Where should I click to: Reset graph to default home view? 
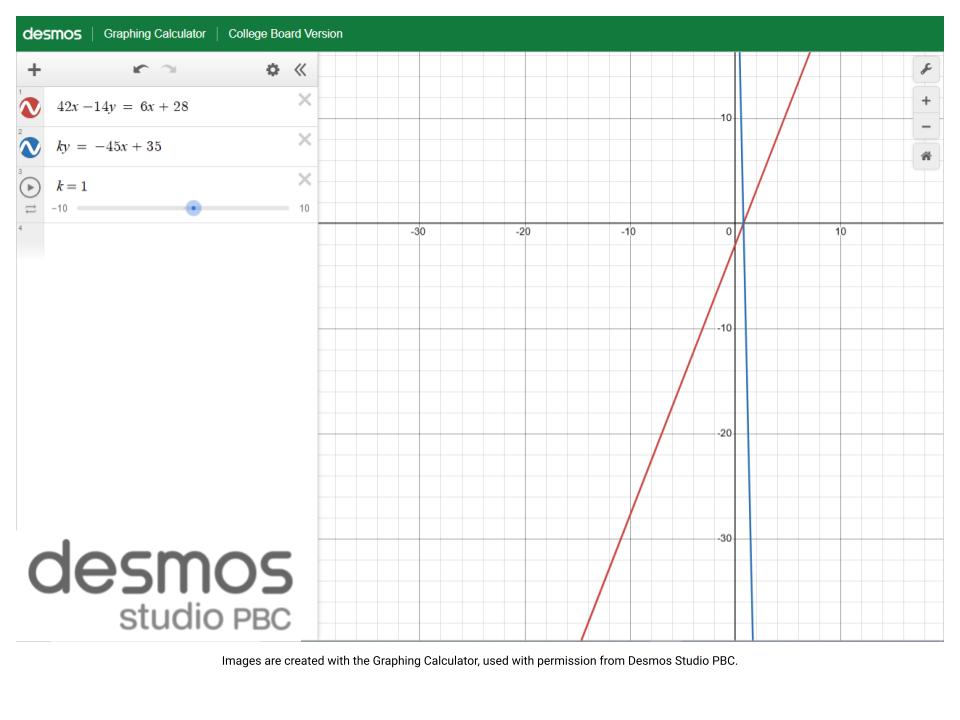tap(926, 156)
